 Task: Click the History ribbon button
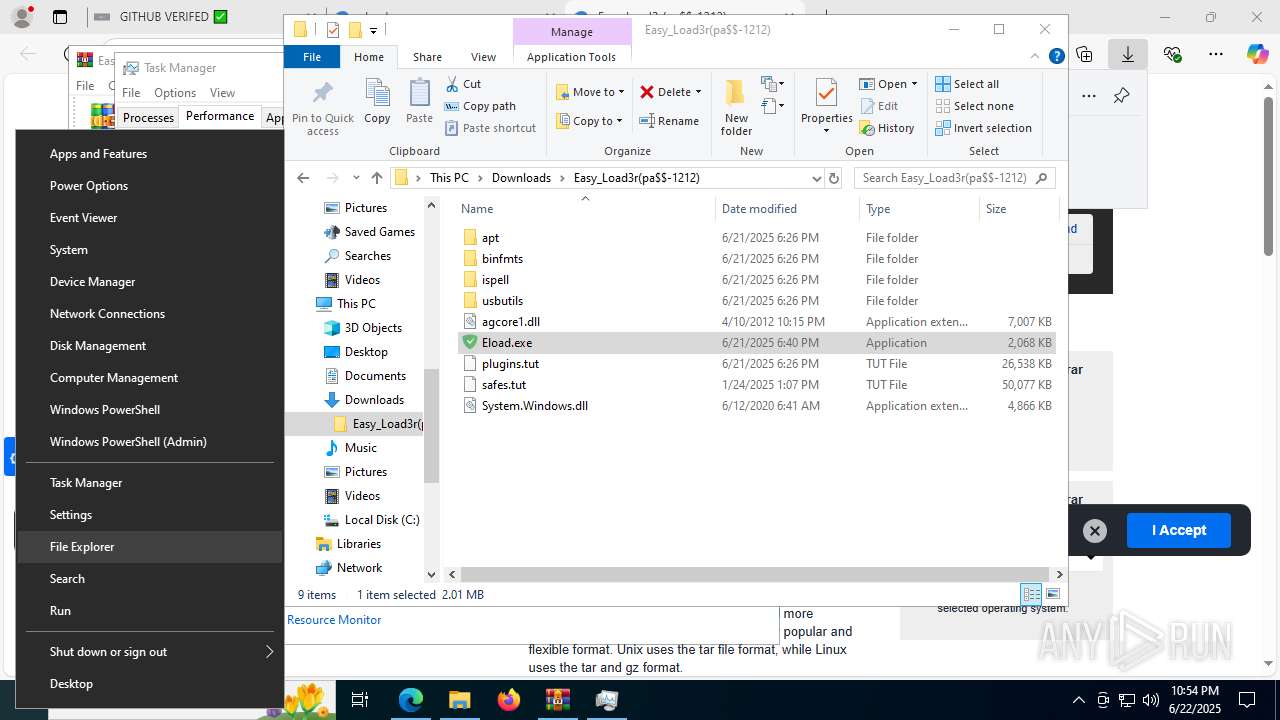click(x=886, y=128)
